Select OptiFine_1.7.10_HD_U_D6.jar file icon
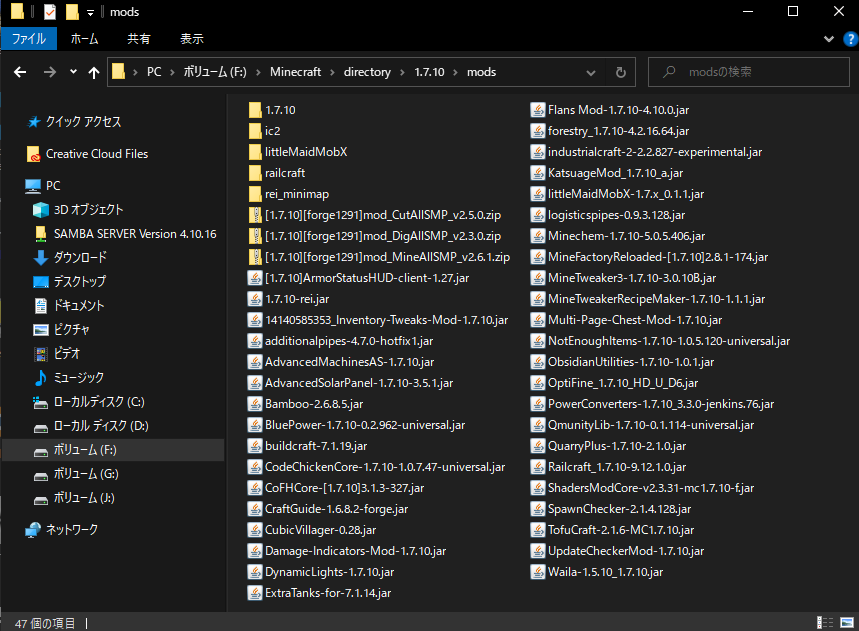The image size is (859, 631). click(537, 383)
